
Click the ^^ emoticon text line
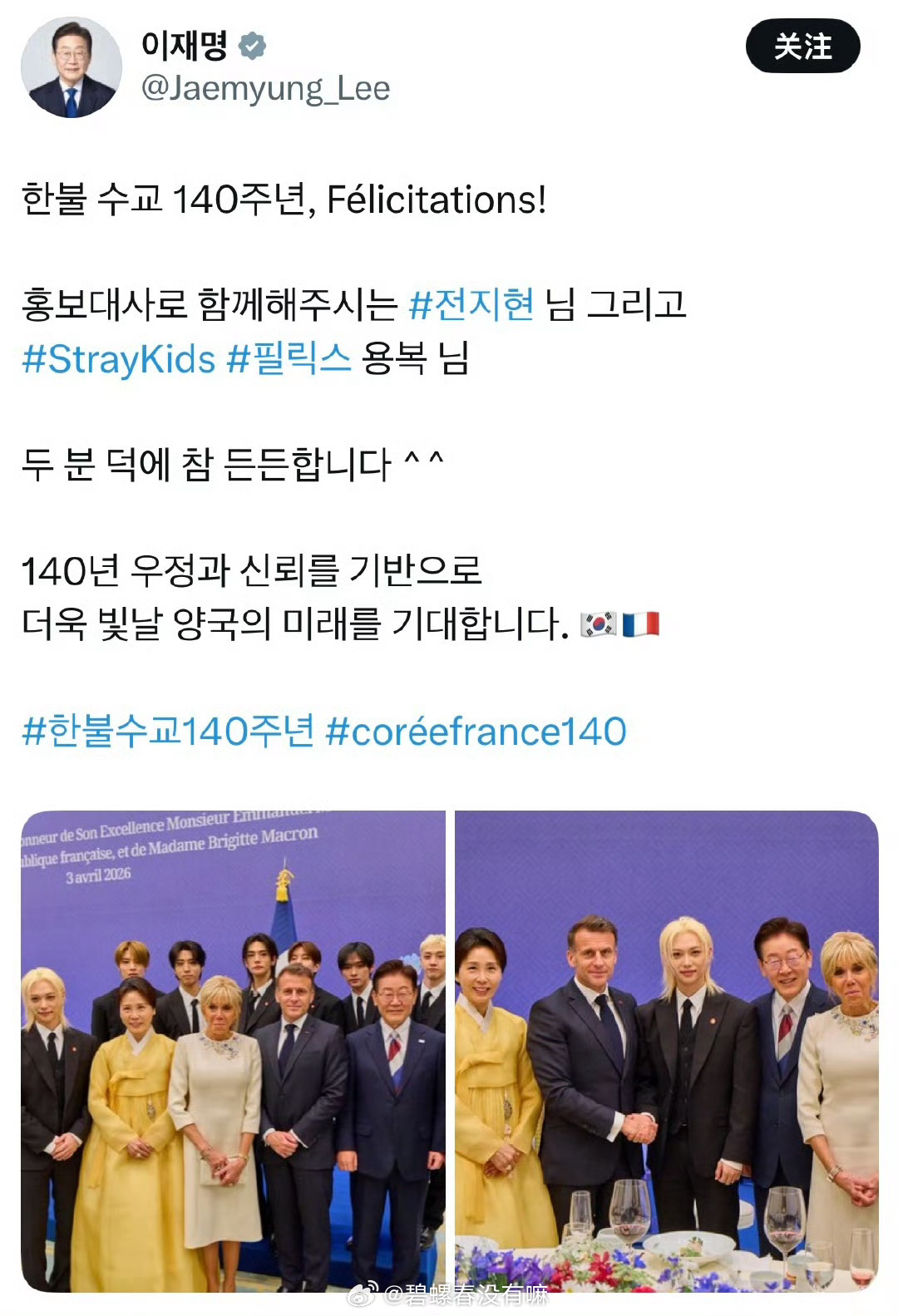[233, 464]
